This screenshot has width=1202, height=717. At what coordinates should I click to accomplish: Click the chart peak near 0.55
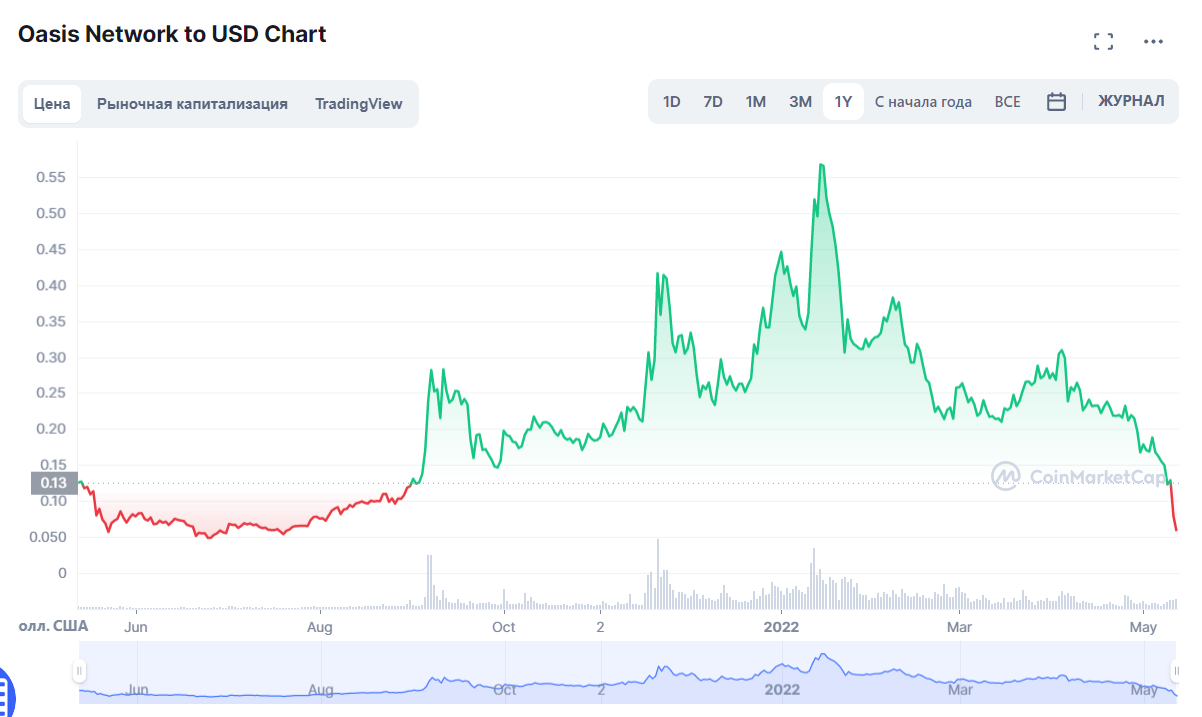click(821, 165)
